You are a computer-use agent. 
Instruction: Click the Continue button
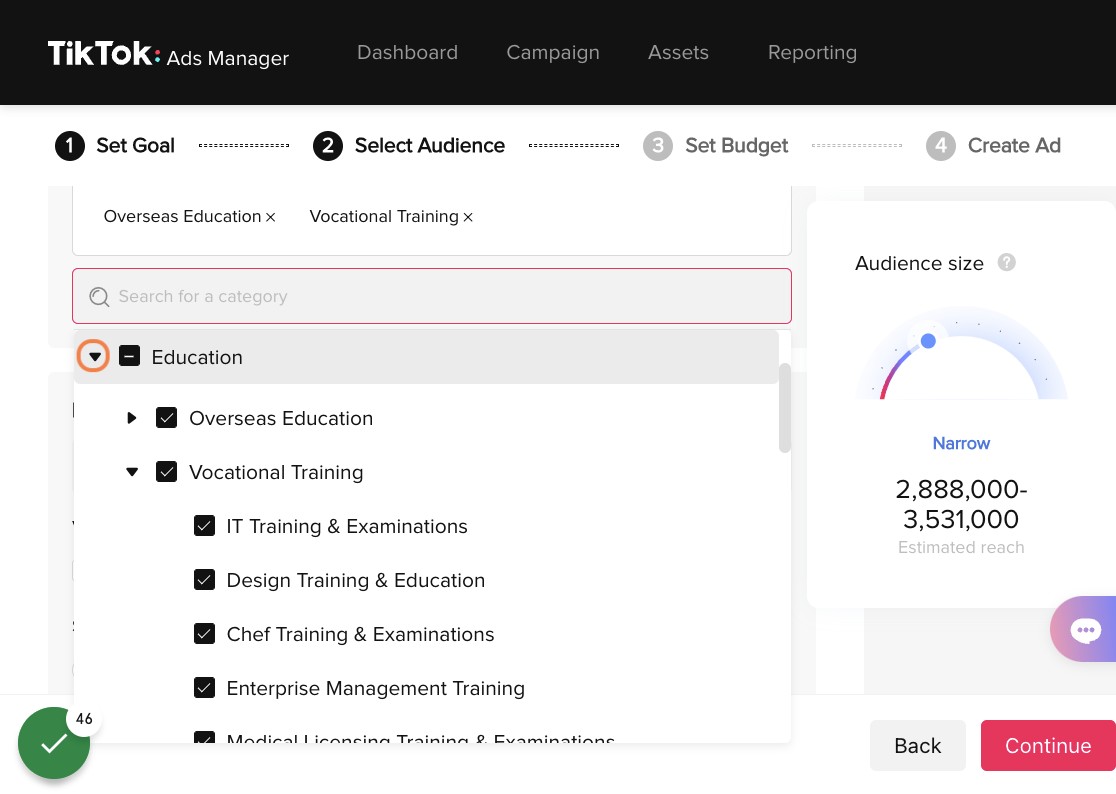pyautogui.click(x=1048, y=745)
